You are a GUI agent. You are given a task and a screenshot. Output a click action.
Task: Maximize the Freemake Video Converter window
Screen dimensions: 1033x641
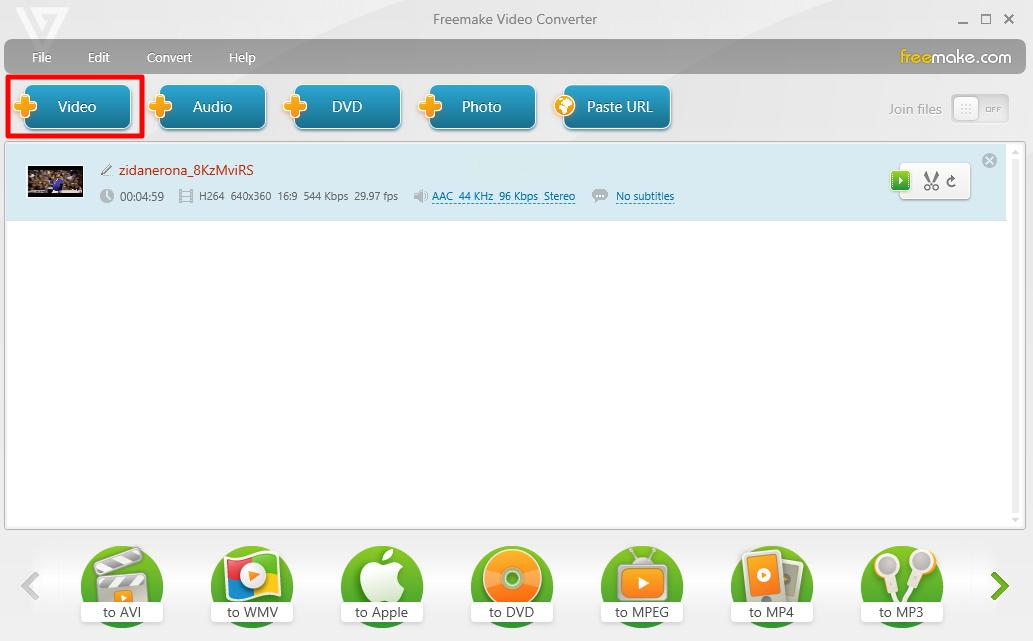[x=986, y=19]
